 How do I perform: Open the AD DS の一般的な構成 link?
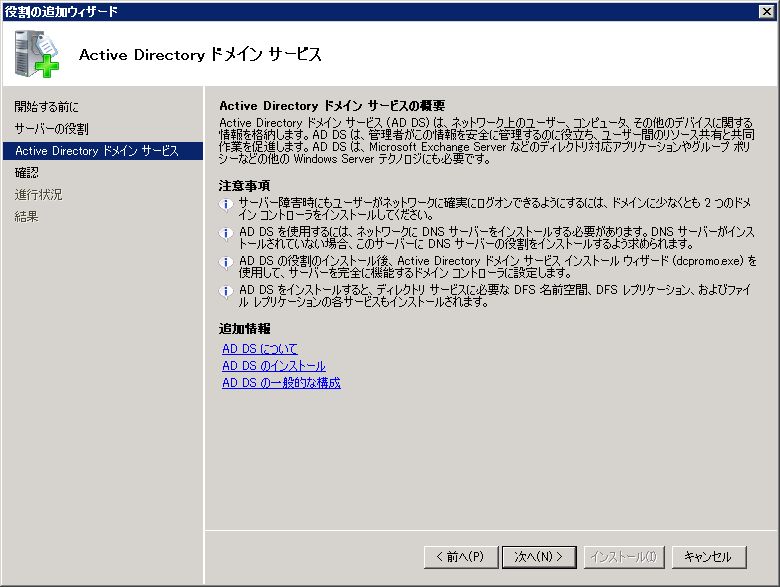[281, 383]
